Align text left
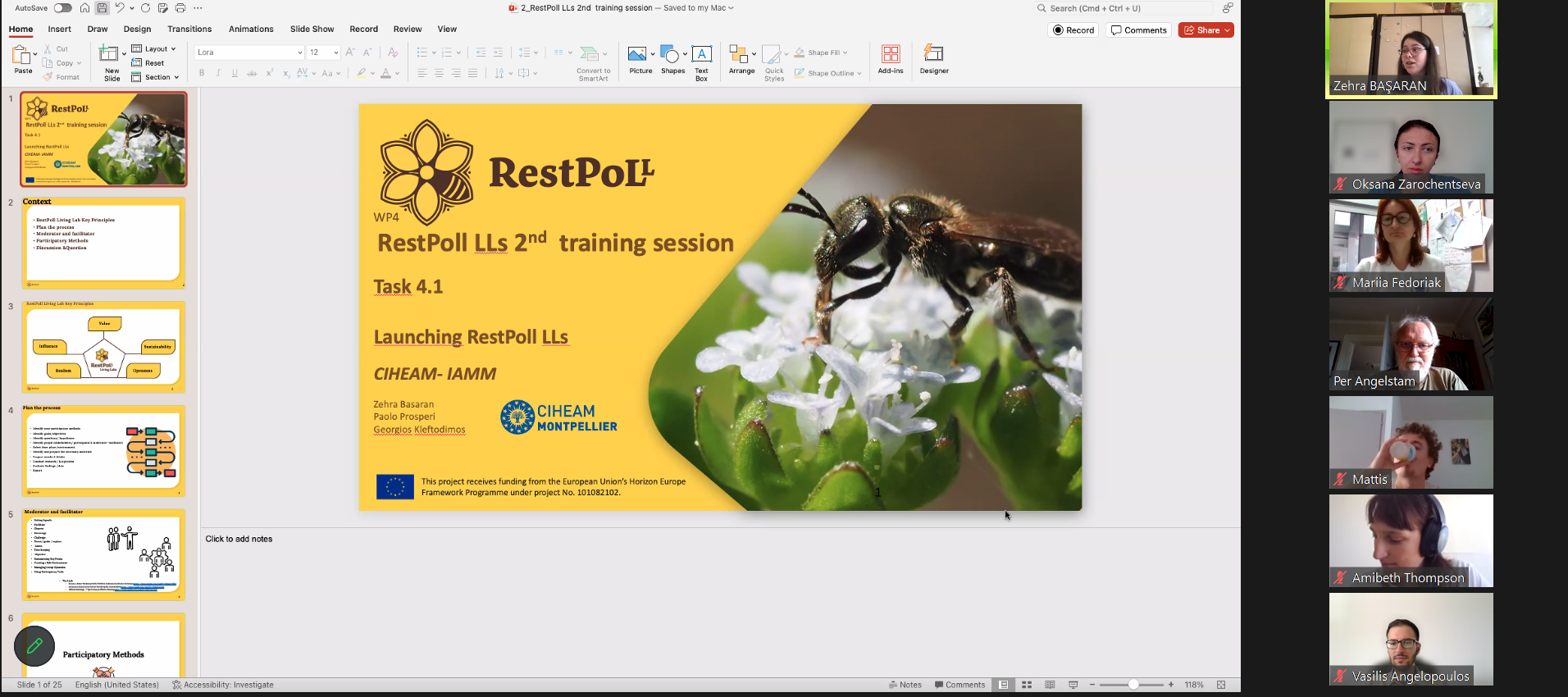Viewport: 1568px width, 697px height. click(x=422, y=73)
